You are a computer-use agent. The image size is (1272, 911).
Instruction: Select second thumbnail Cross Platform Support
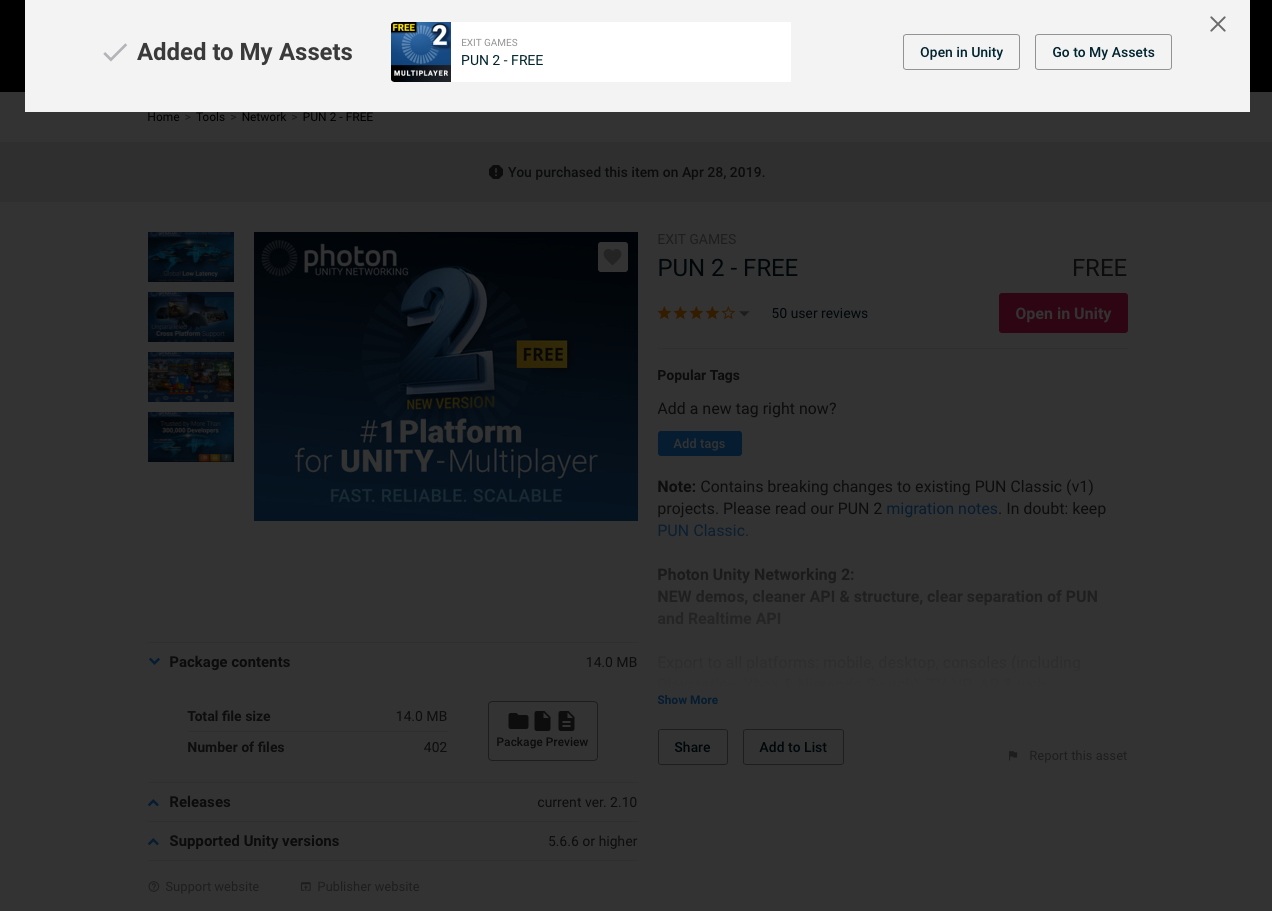[x=191, y=317]
